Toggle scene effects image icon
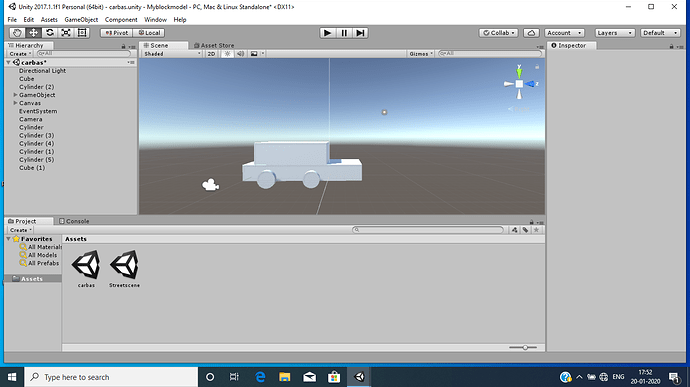This screenshot has width=690, height=387. pos(254,54)
